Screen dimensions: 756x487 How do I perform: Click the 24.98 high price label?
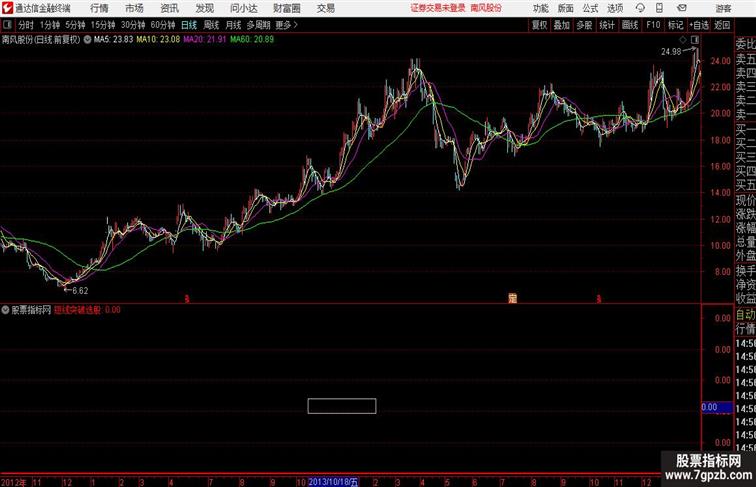pyautogui.click(x=671, y=52)
